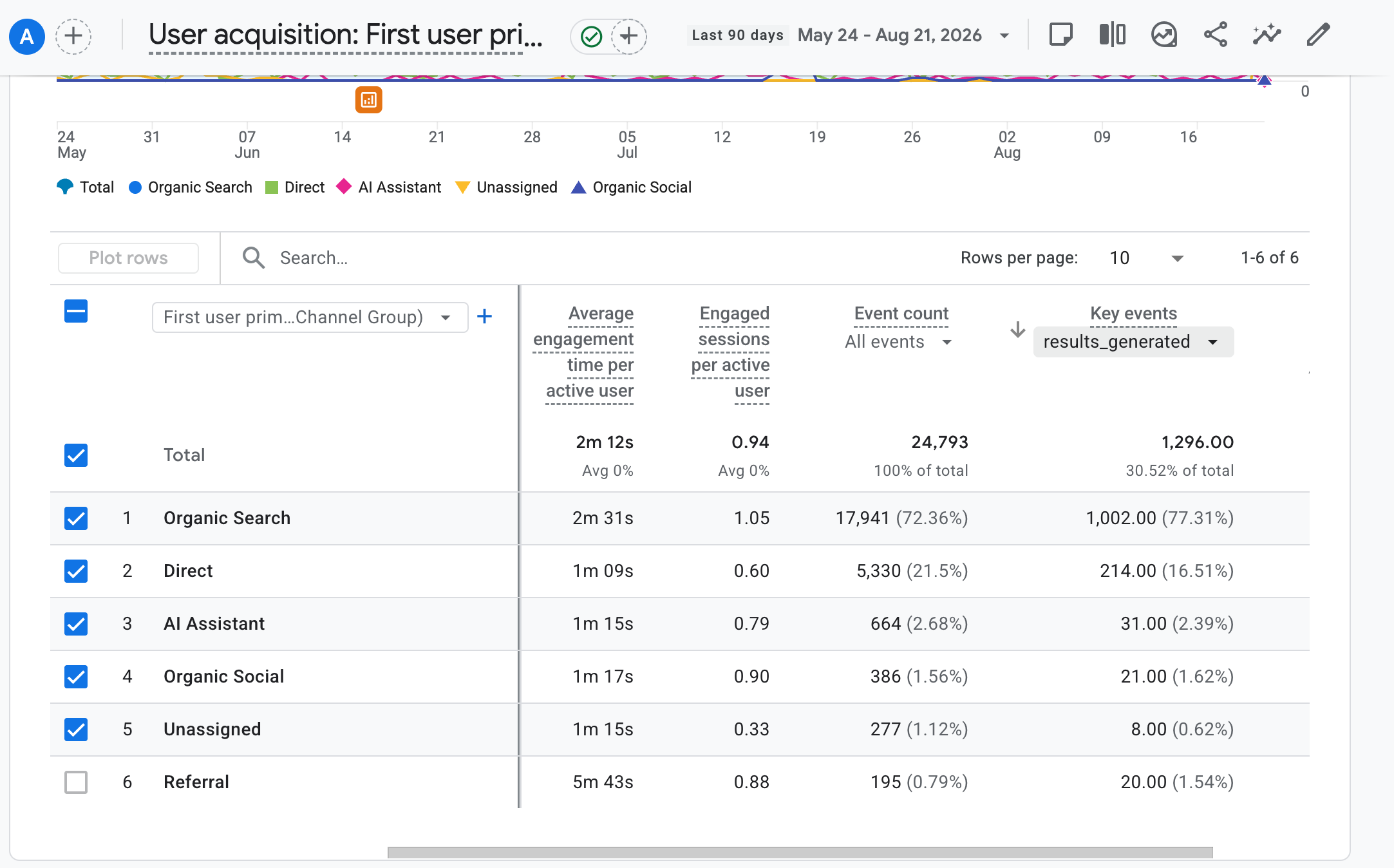Click the Organic Social legend triangle
The image size is (1394, 868).
point(578,187)
